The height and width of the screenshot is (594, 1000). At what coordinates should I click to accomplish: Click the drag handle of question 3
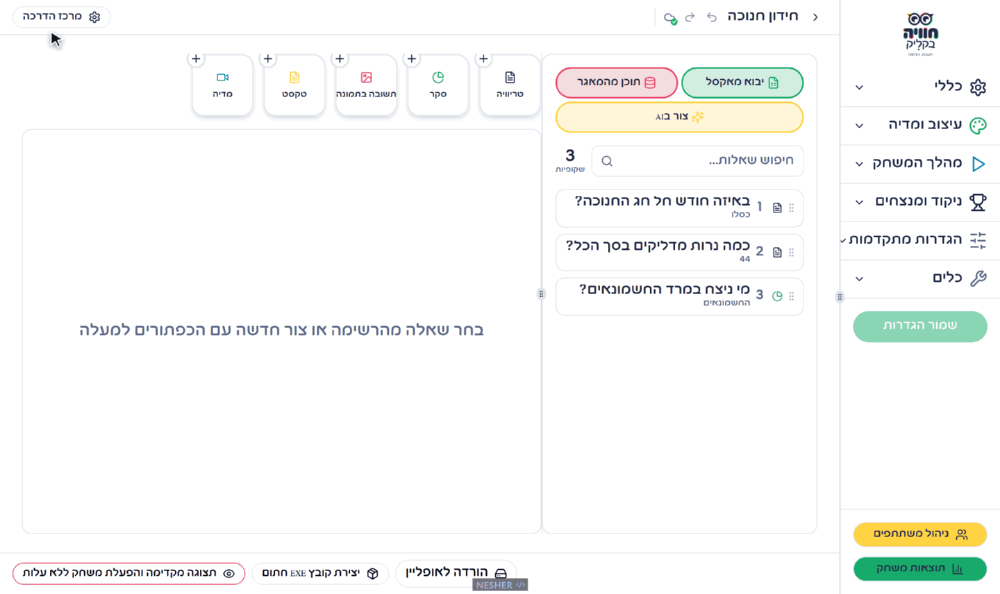791,296
